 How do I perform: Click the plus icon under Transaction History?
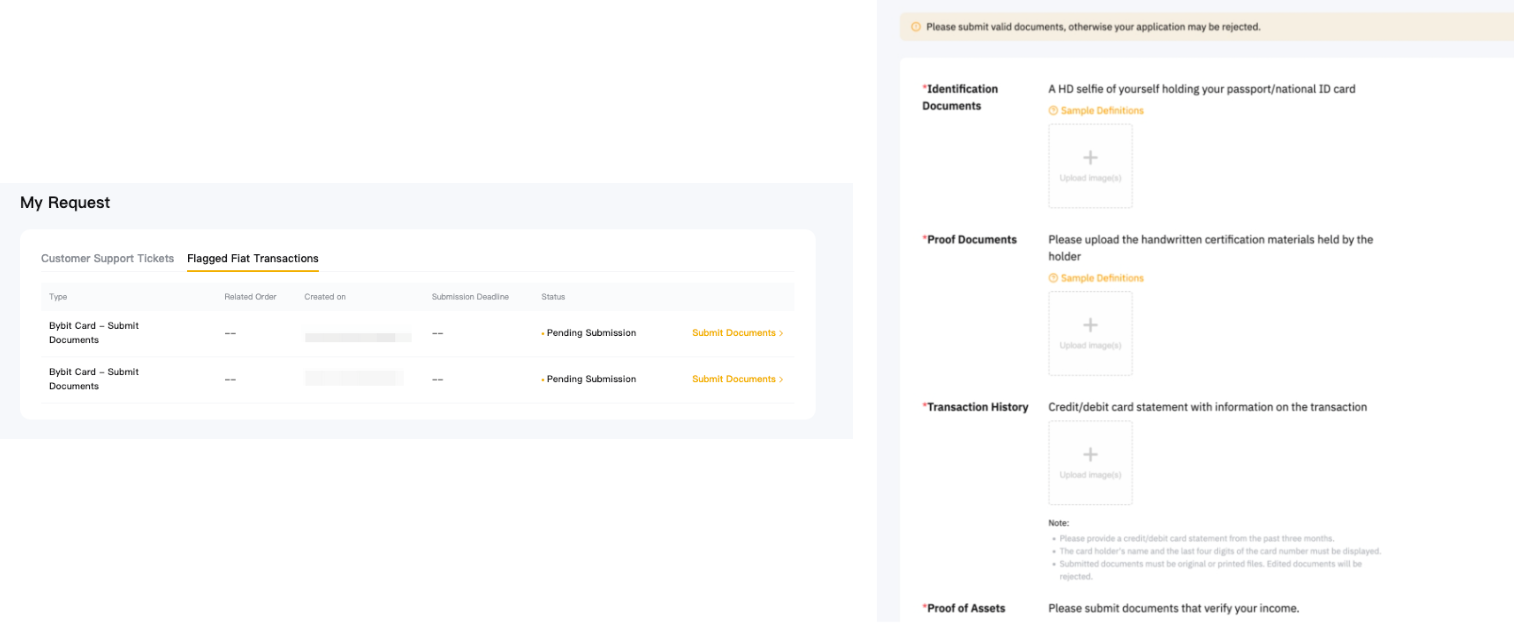pos(1090,455)
